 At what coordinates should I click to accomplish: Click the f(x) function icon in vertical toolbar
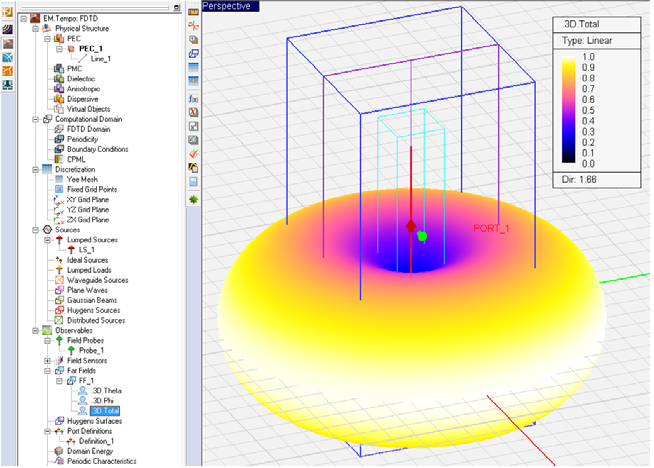coord(193,100)
